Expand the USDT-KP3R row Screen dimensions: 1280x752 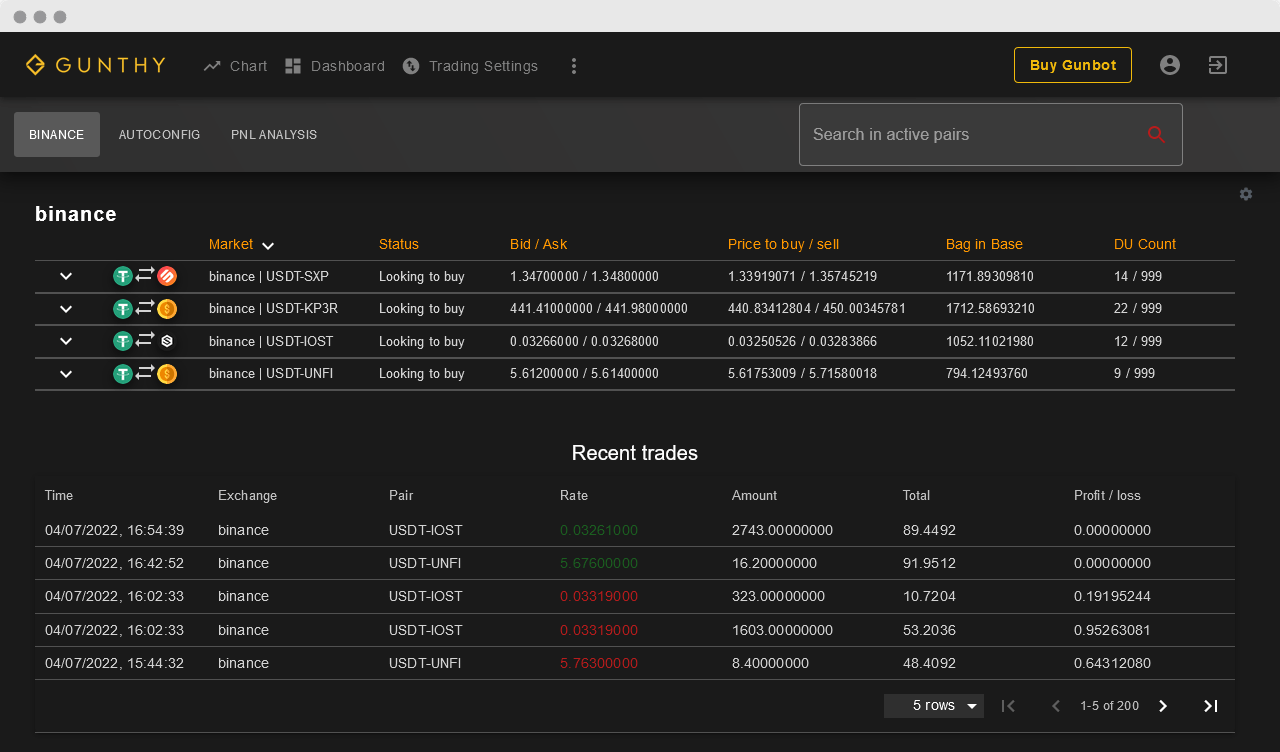(66, 309)
